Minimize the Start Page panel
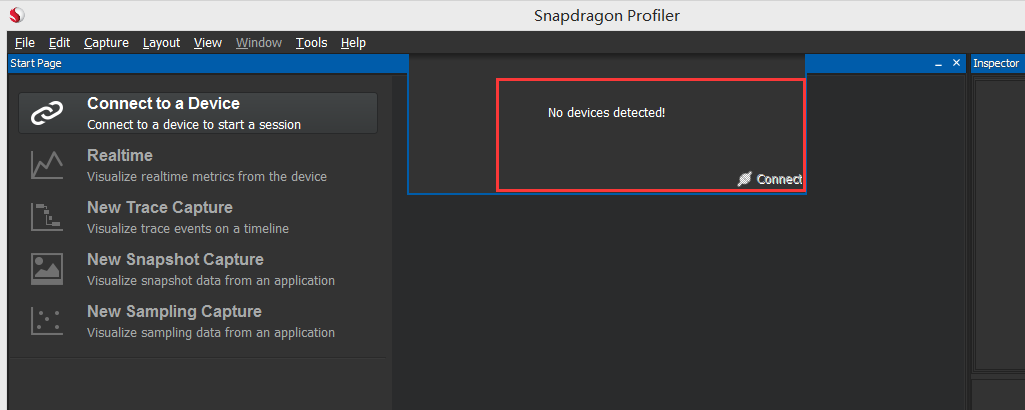Screen dimensions: 1025x410 [x=938, y=63]
